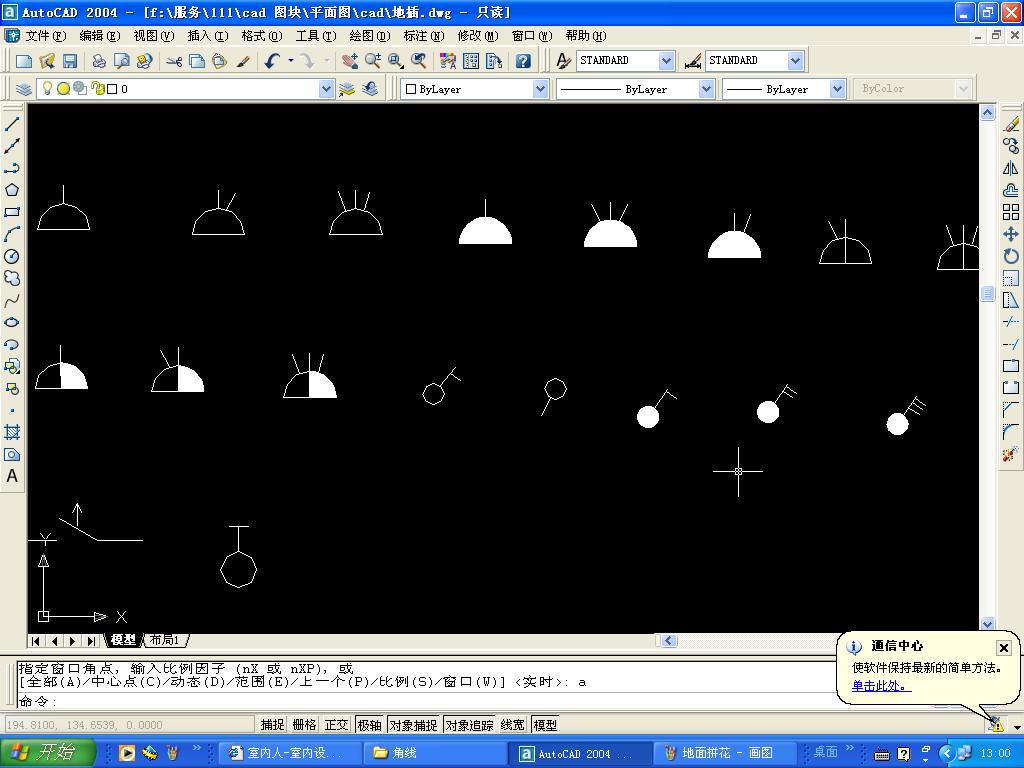Open the 文件(F) menu
Screen dimensions: 1024x768
[x=46, y=36]
